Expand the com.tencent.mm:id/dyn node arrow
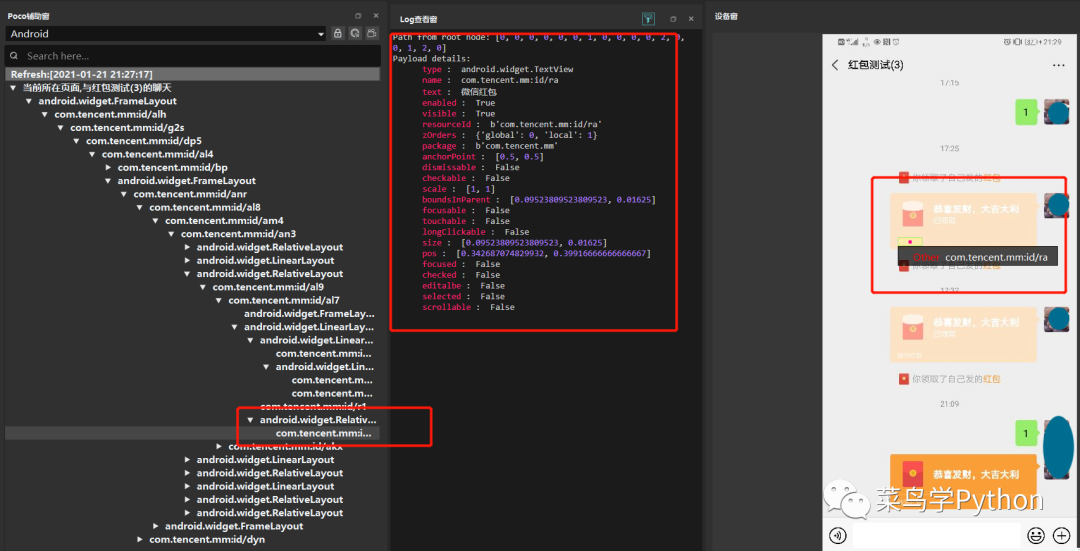 (x=140, y=539)
